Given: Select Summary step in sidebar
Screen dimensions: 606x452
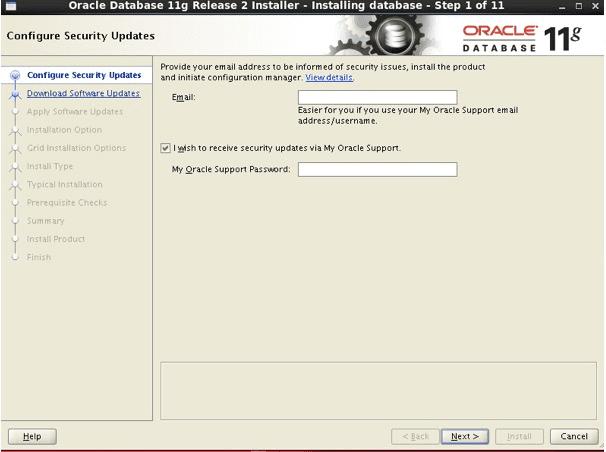Looking at the screenshot, I should [45, 221].
